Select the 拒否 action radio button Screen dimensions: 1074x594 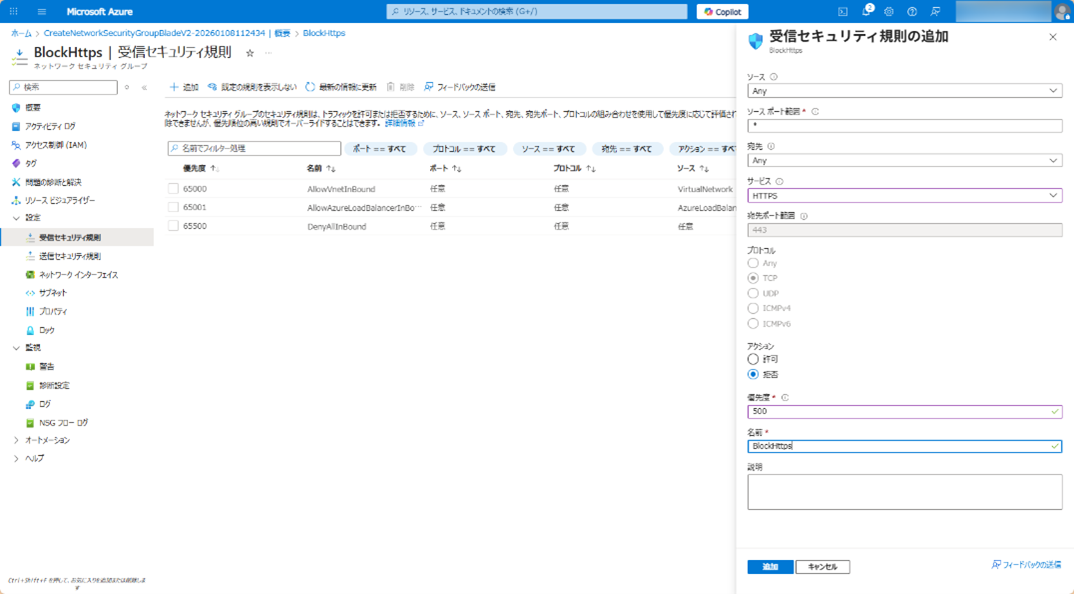753,374
